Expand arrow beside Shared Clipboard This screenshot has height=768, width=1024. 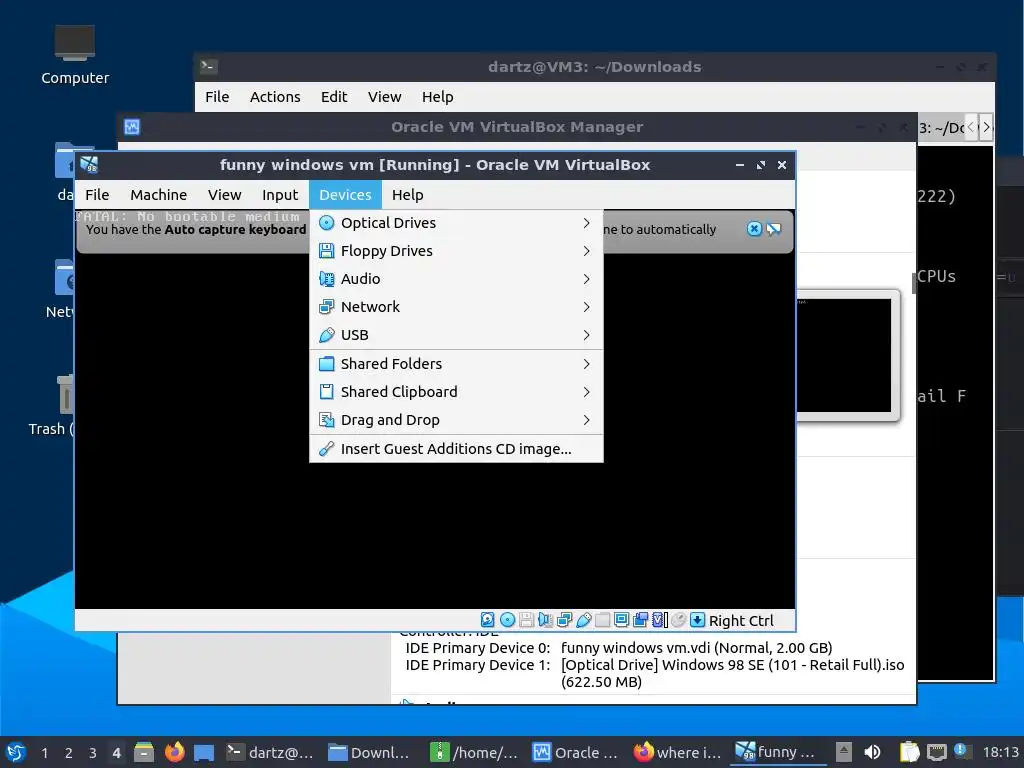586,392
